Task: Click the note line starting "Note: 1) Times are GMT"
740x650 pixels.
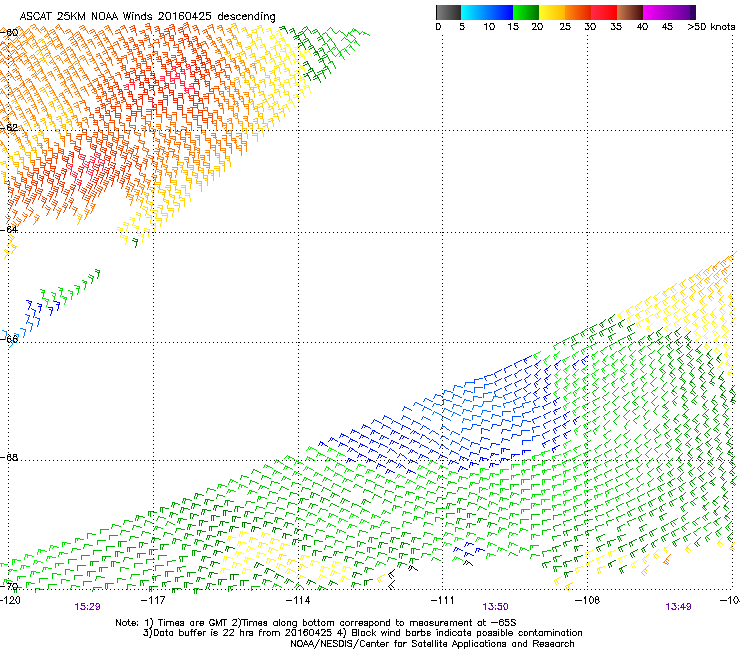Action: click(316, 623)
